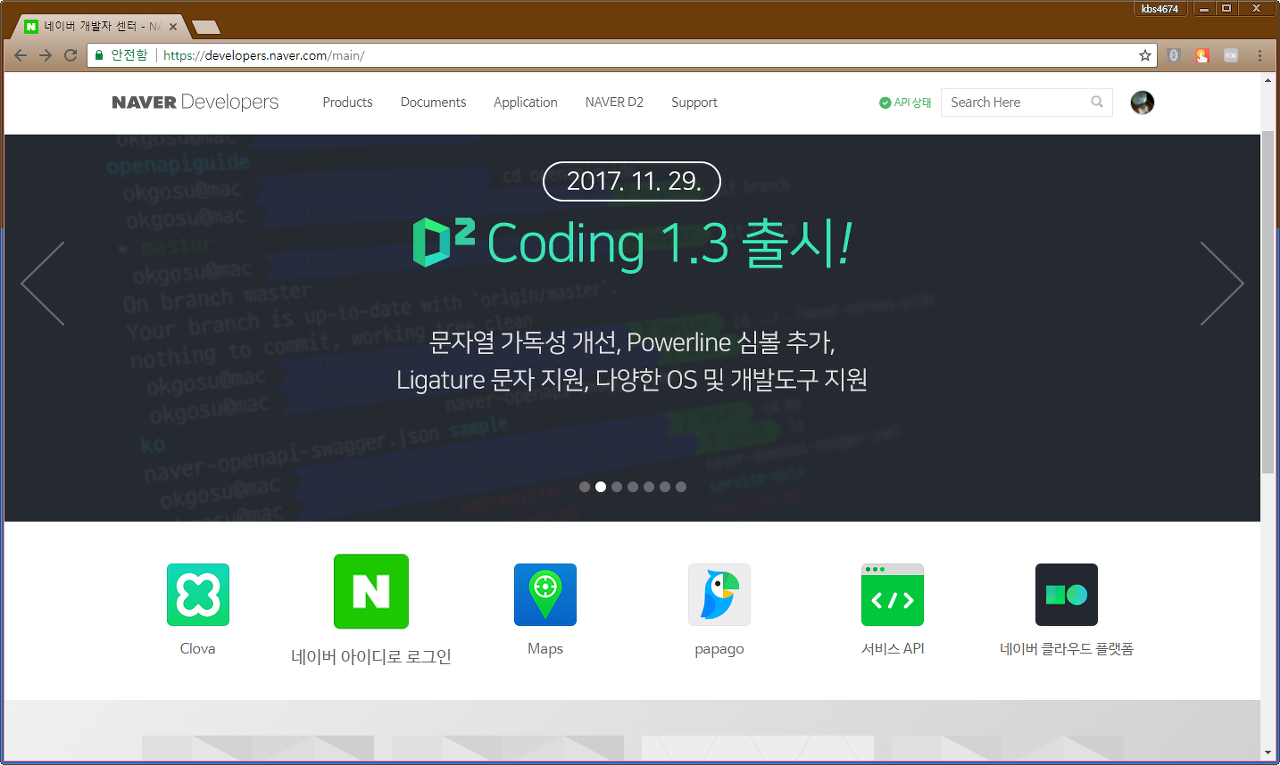Click the browser forward arrow
1280x765 pixels.
pyautogui.click(x=45, y=56)
